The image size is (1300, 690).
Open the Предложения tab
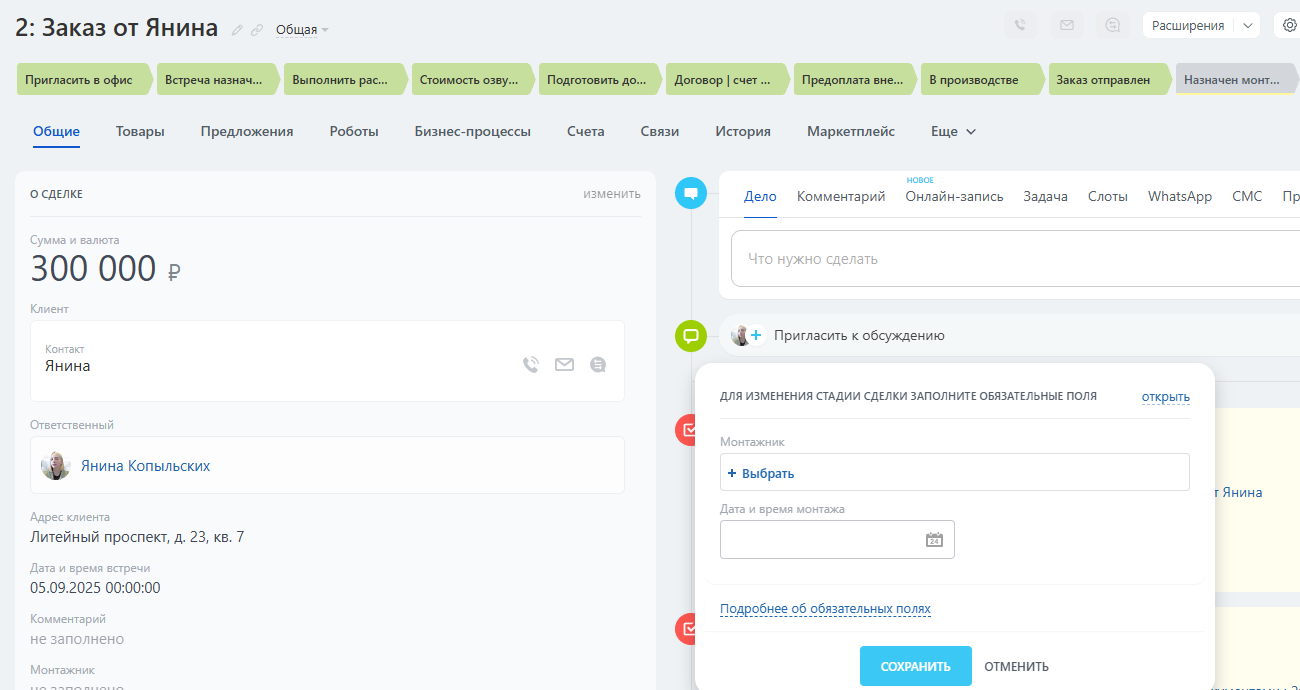(x=247, y=131)
